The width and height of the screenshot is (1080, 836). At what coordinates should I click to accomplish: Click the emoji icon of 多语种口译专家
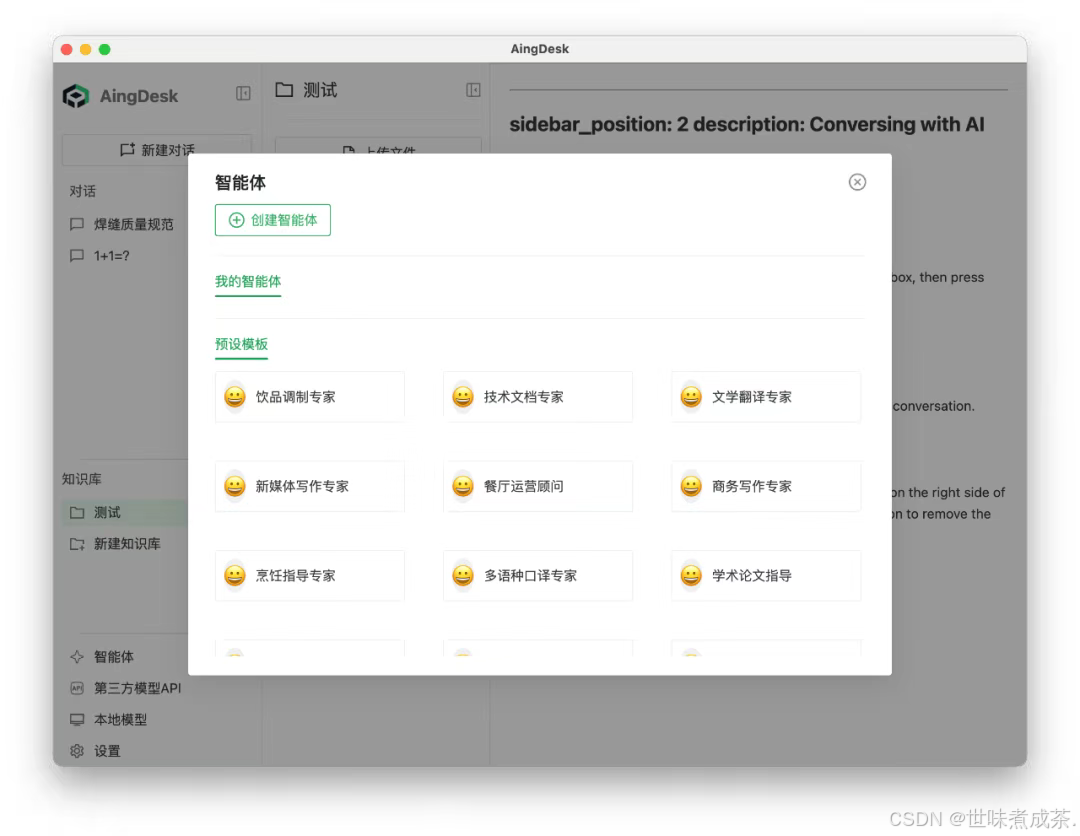tap(463, 576)
